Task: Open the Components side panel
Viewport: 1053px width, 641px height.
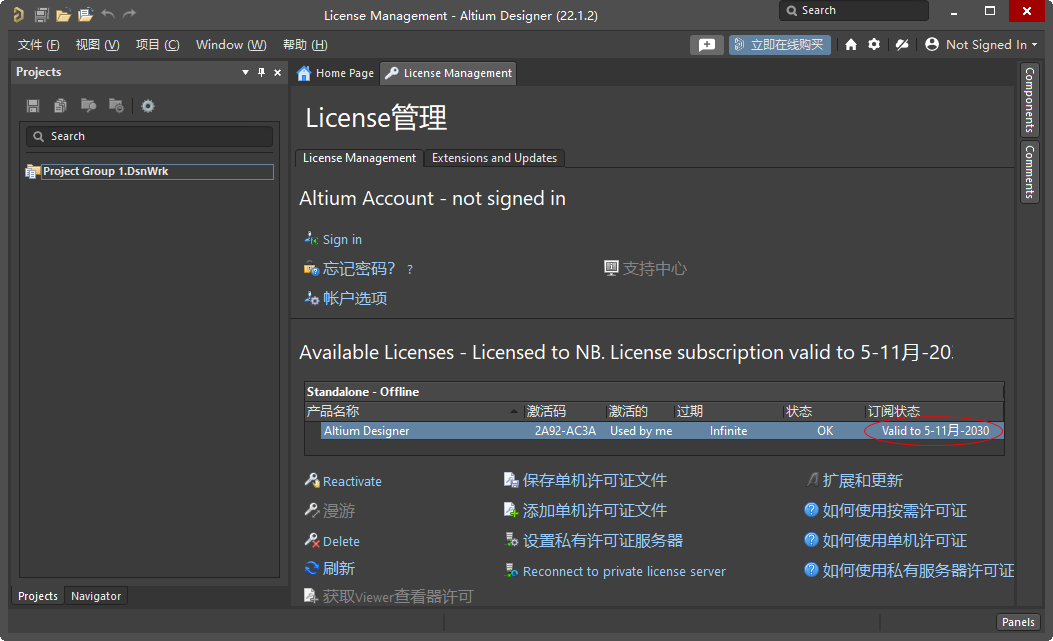Action: [x=1029, y=99]
